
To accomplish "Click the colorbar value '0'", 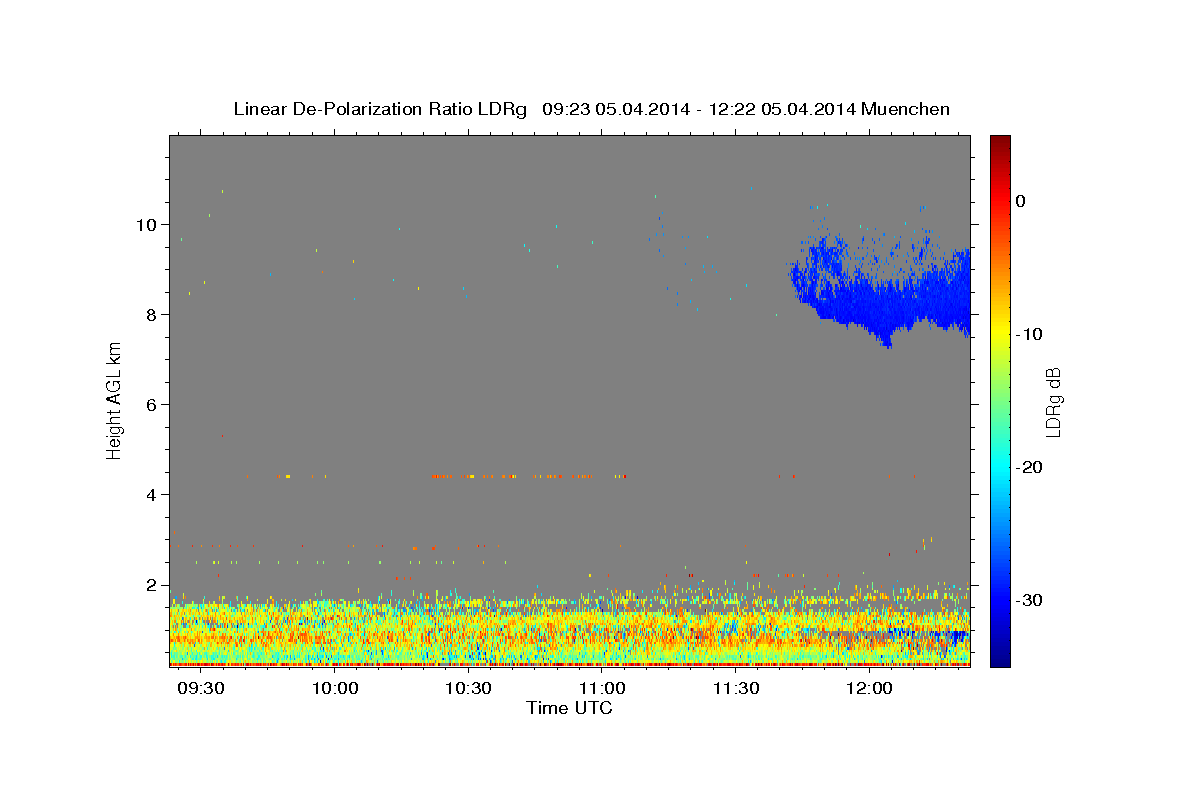I will click(1020, 201).
